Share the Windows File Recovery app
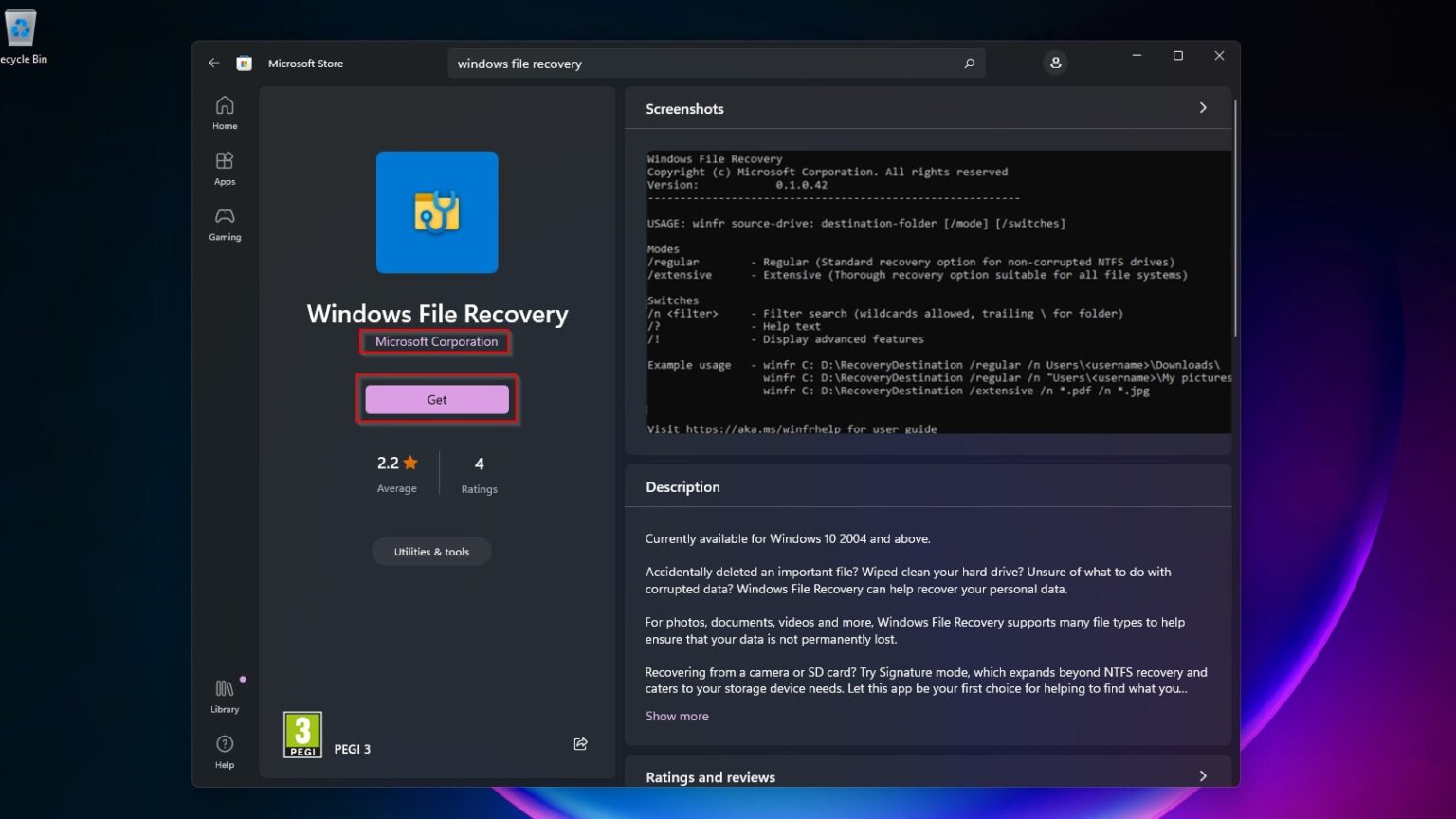 580,744
